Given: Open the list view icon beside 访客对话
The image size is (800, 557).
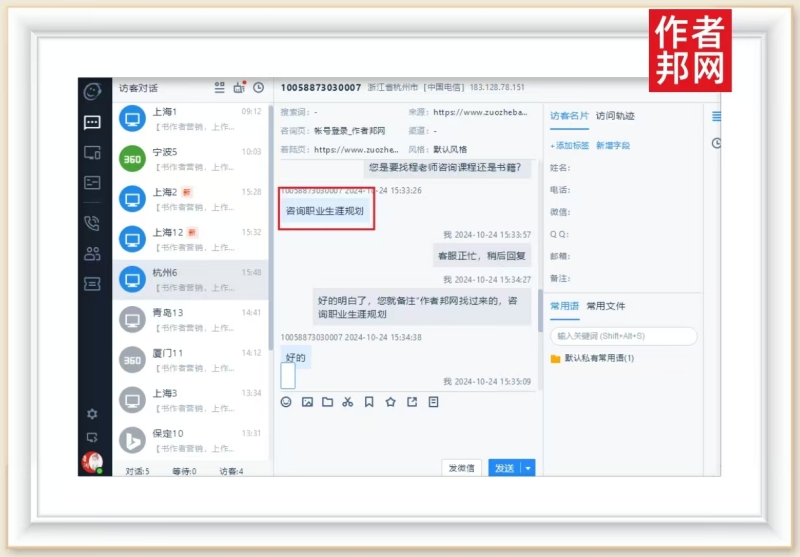Looking at the screenshot, I should tap(220, 88).
